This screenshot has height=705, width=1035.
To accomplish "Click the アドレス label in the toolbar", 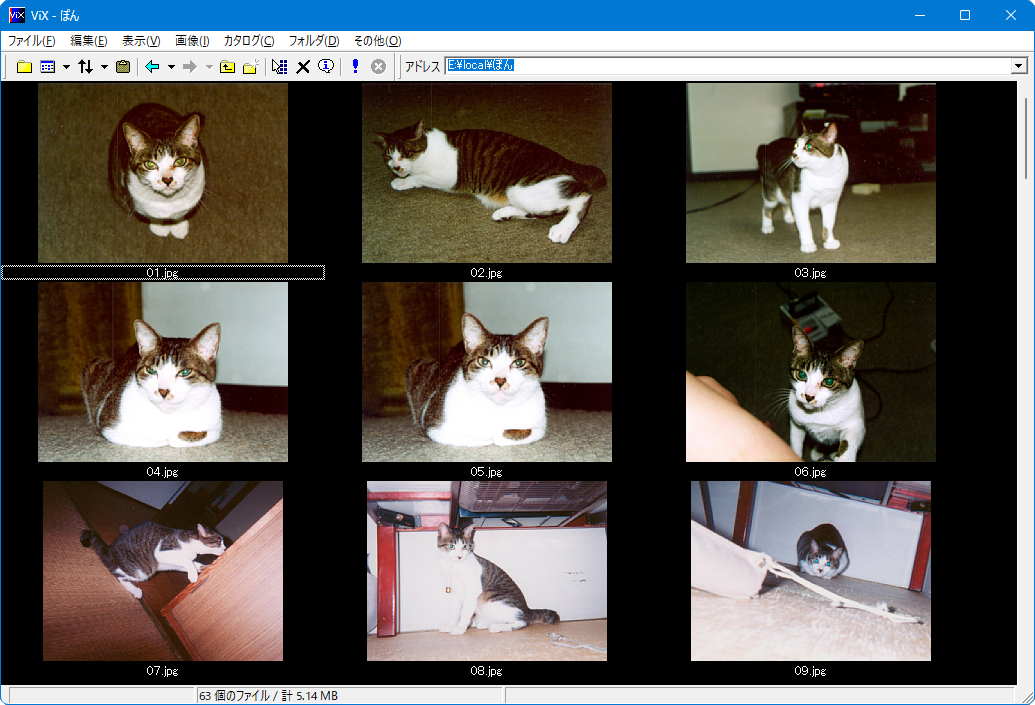I will point(422,67).
